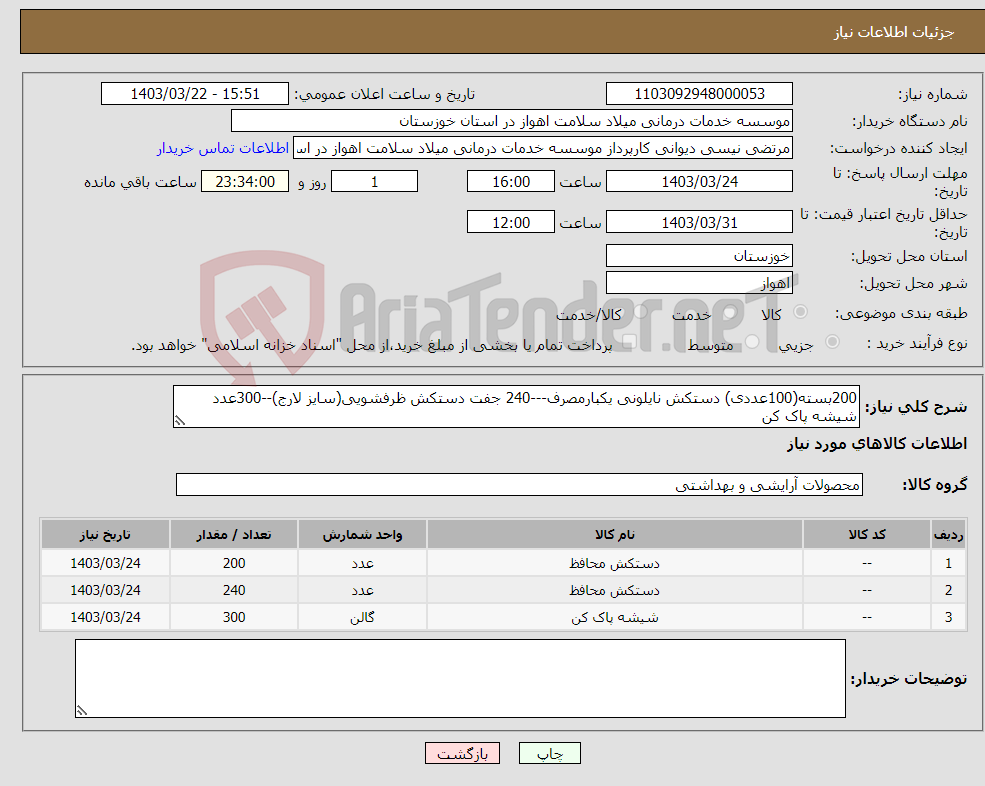985x786 pixels.
Task: Click the response deadline date 1403/03/24 field
Action: coord(699,182)
